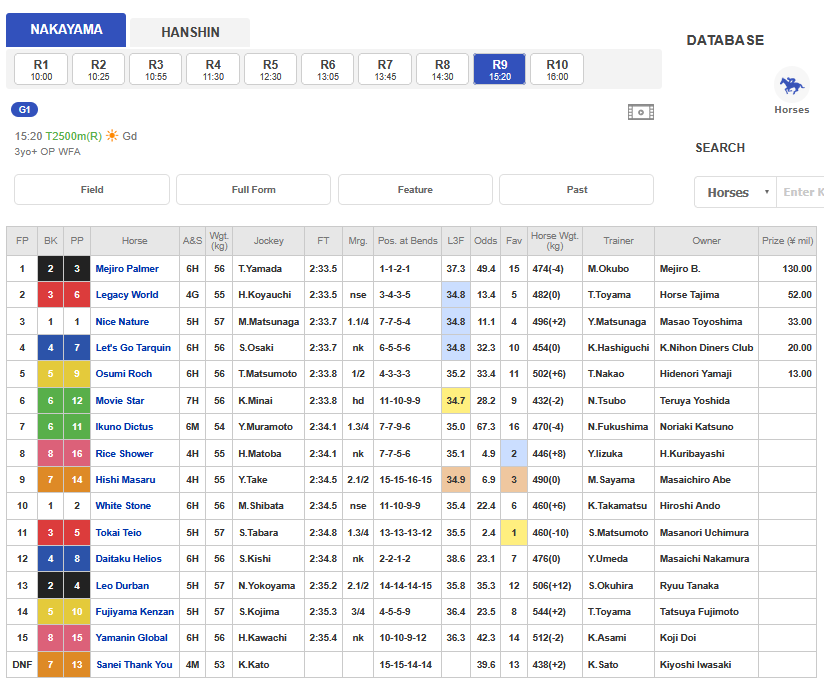Open the Full Form view
This screenshot has height=687, width=824.
point(253,190)
